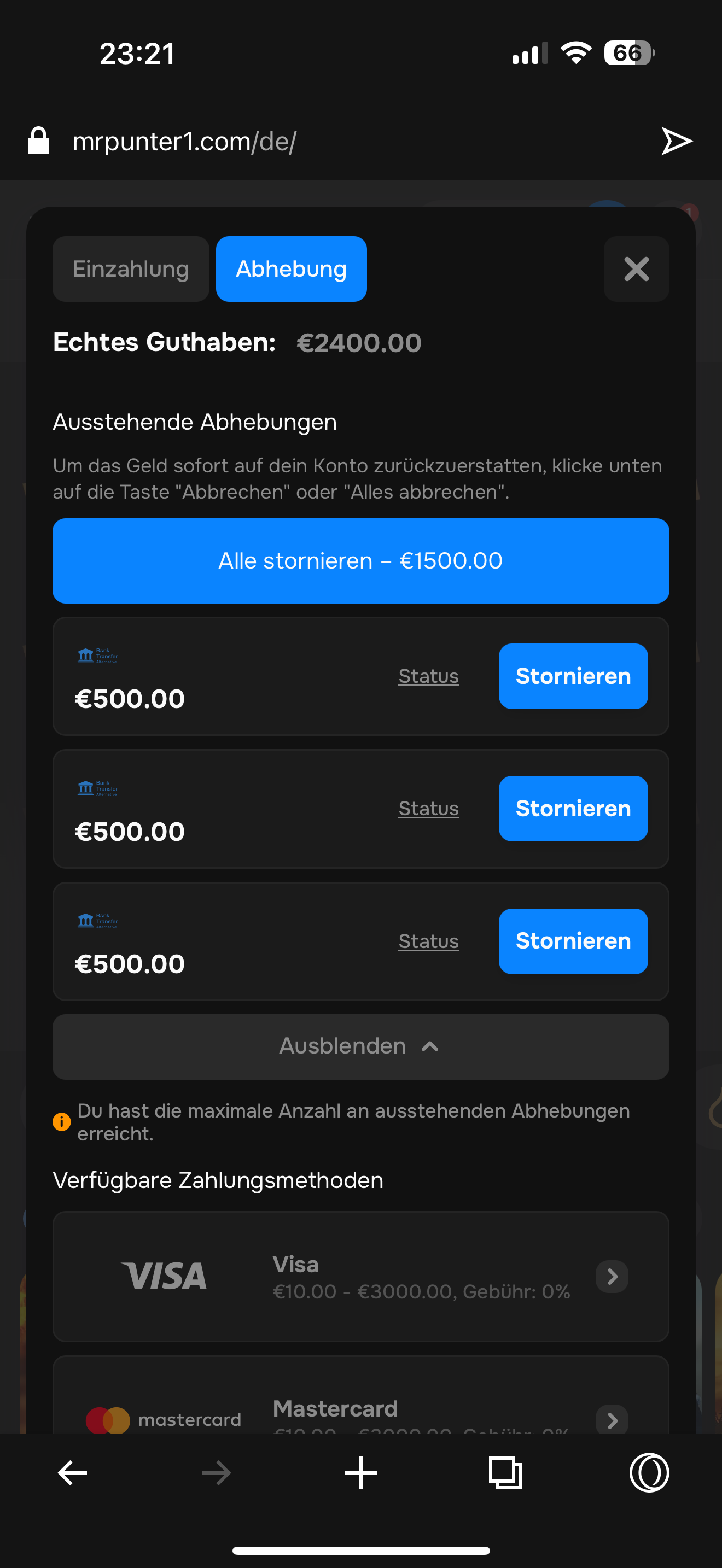Collapse the list with Ausblenden

coord(360,1046)
